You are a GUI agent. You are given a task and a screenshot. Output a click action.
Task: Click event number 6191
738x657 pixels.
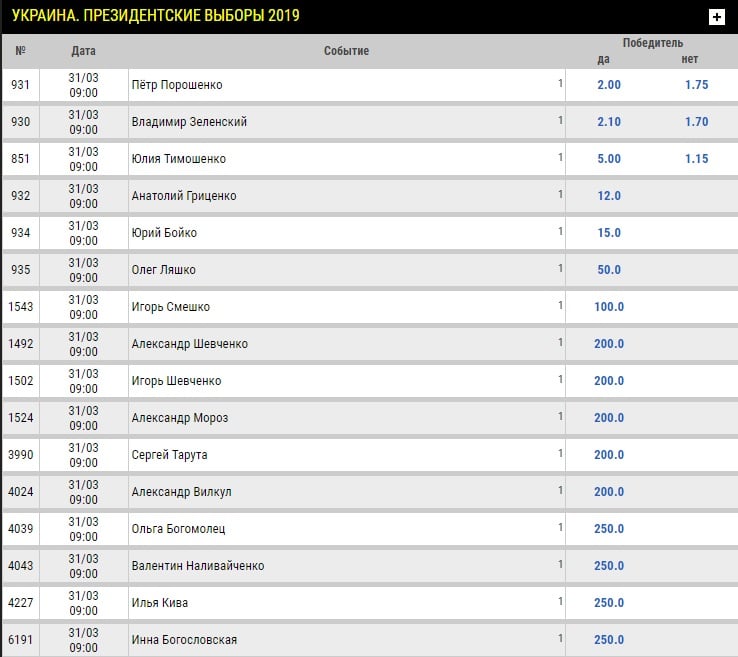pyautogui.click(x=20, y=640)
